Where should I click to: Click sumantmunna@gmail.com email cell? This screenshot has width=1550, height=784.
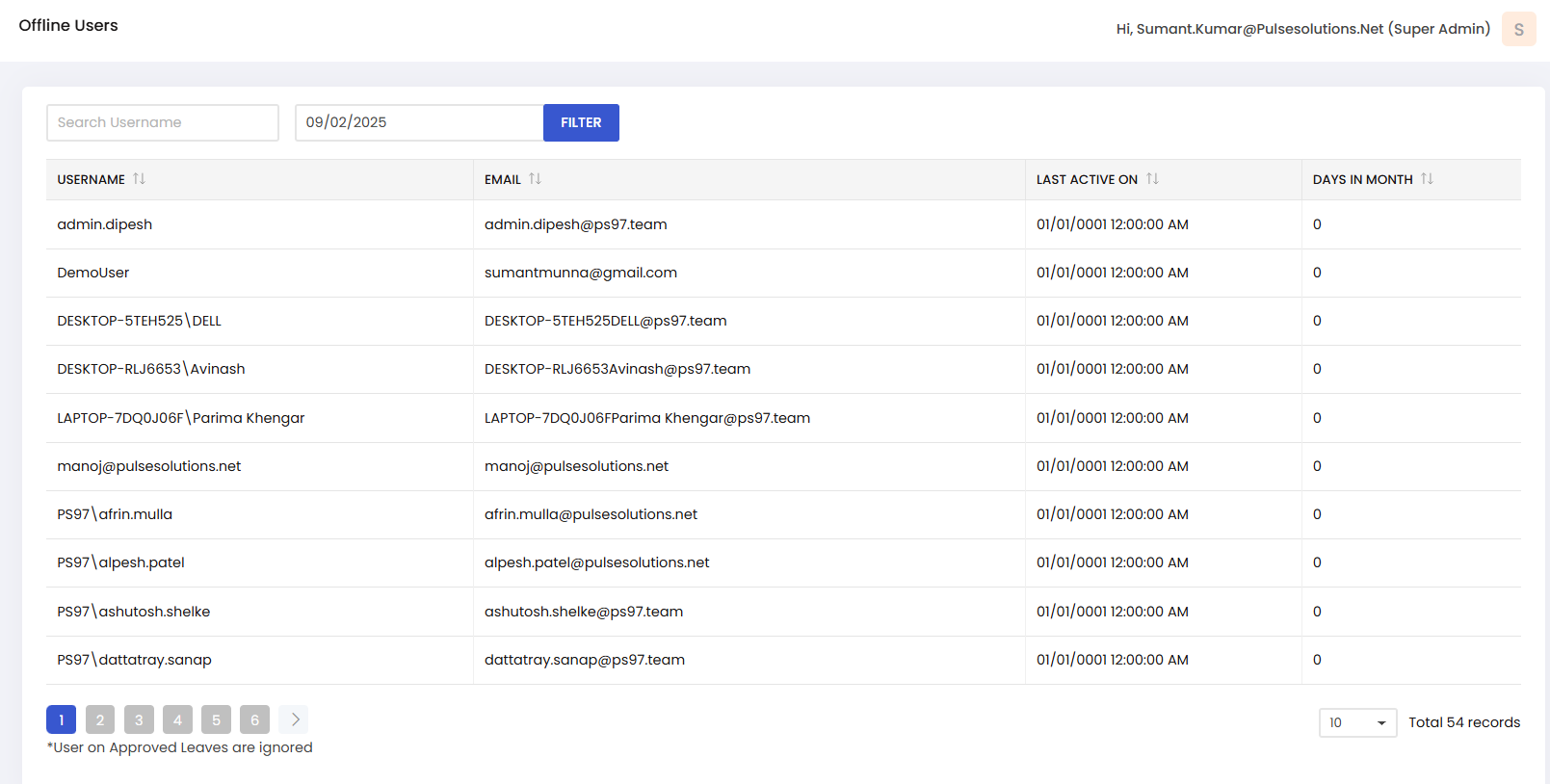pyautogui.click(x=580, y=273)
